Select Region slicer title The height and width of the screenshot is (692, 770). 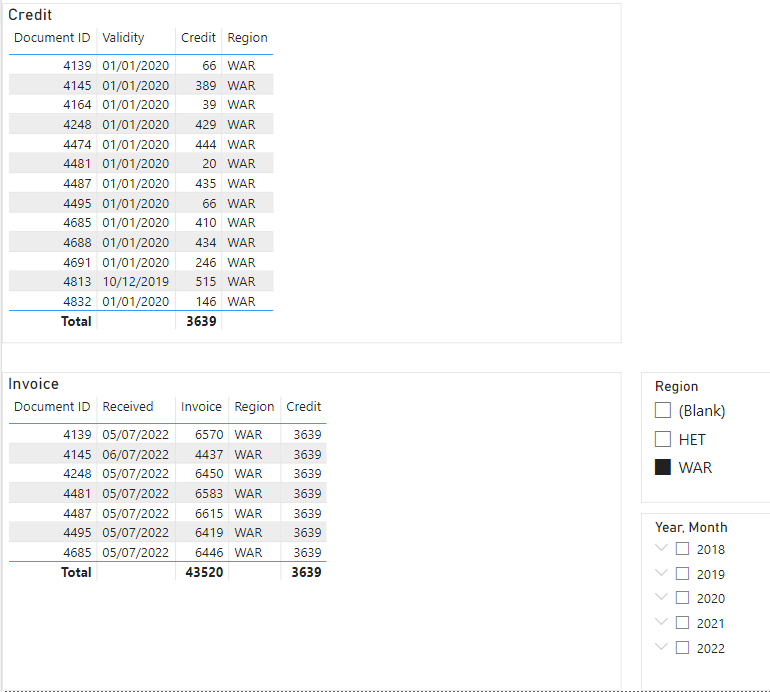676,387
